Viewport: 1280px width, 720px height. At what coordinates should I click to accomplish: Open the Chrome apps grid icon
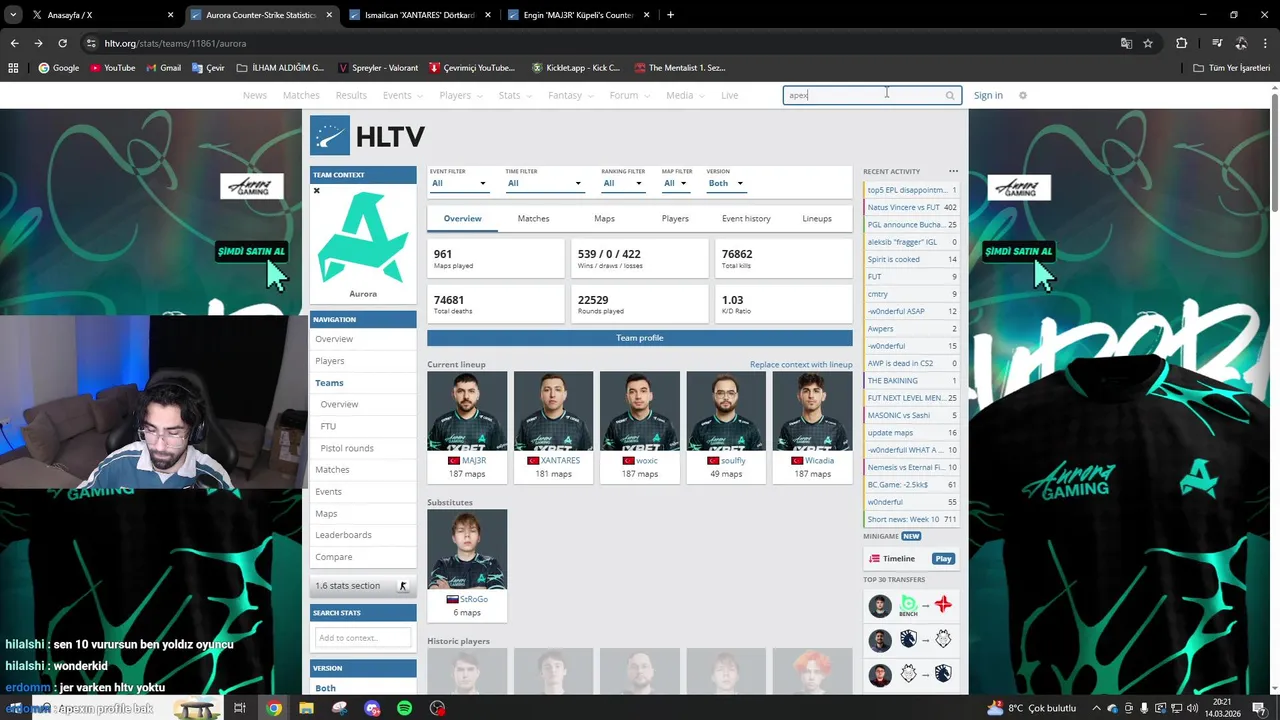13,68
